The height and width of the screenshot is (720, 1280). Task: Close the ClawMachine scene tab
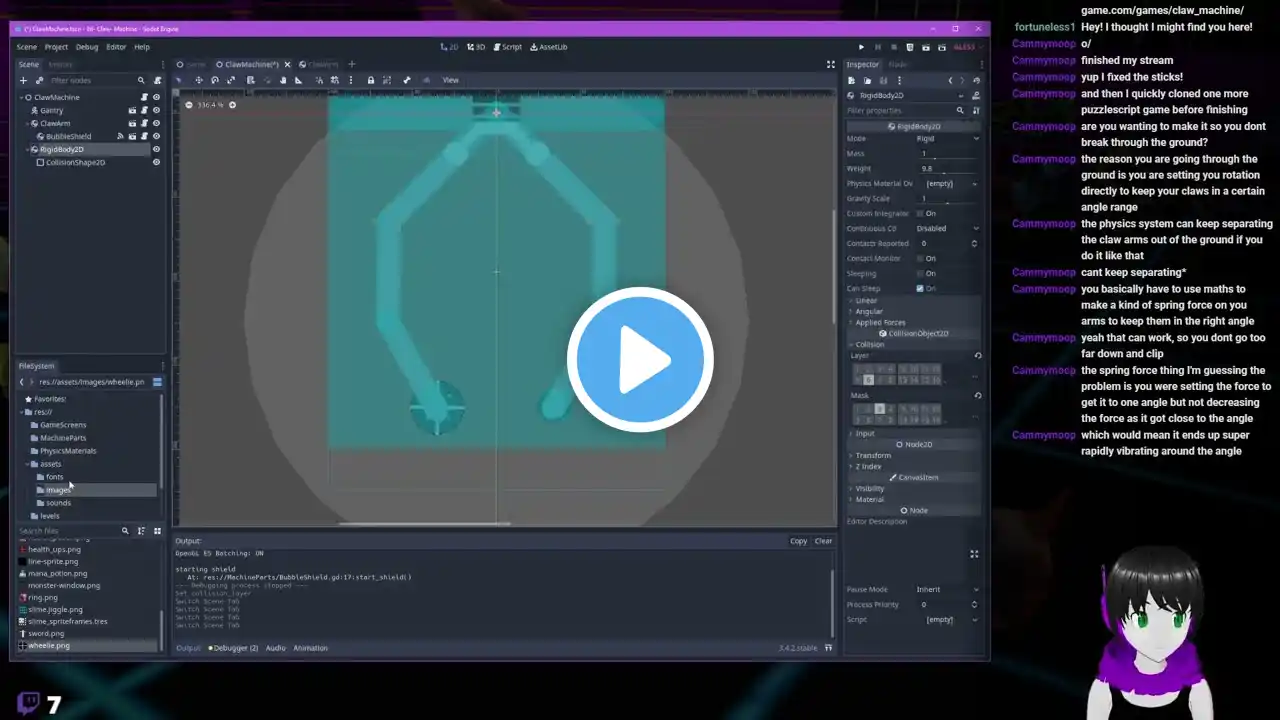coord(288,65)
